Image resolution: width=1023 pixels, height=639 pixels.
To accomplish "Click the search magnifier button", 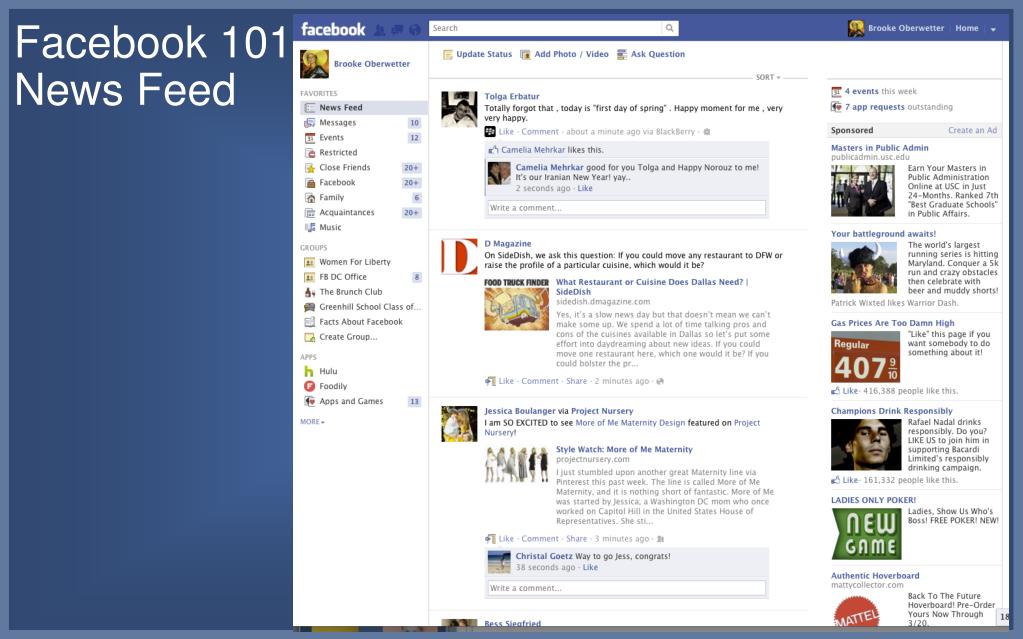I will pyautogui.click(x=669, y=28).
